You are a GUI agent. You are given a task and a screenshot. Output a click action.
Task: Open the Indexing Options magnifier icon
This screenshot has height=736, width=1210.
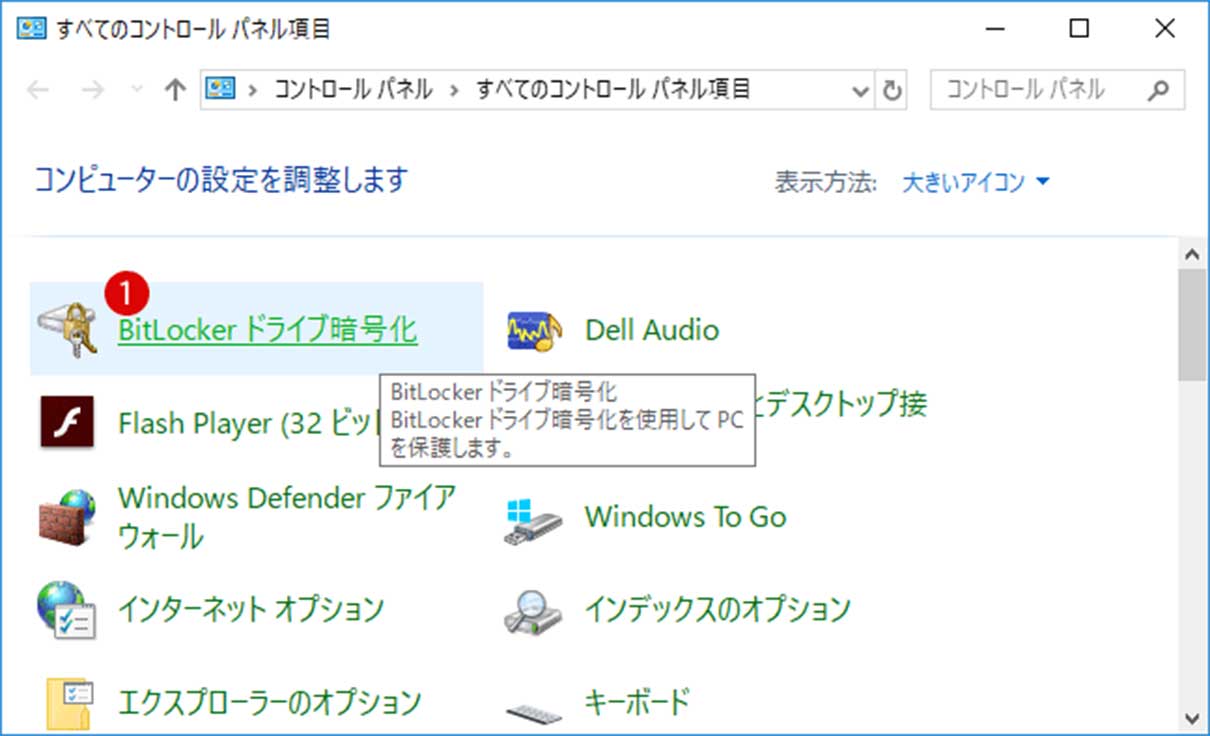click(534, 612)
